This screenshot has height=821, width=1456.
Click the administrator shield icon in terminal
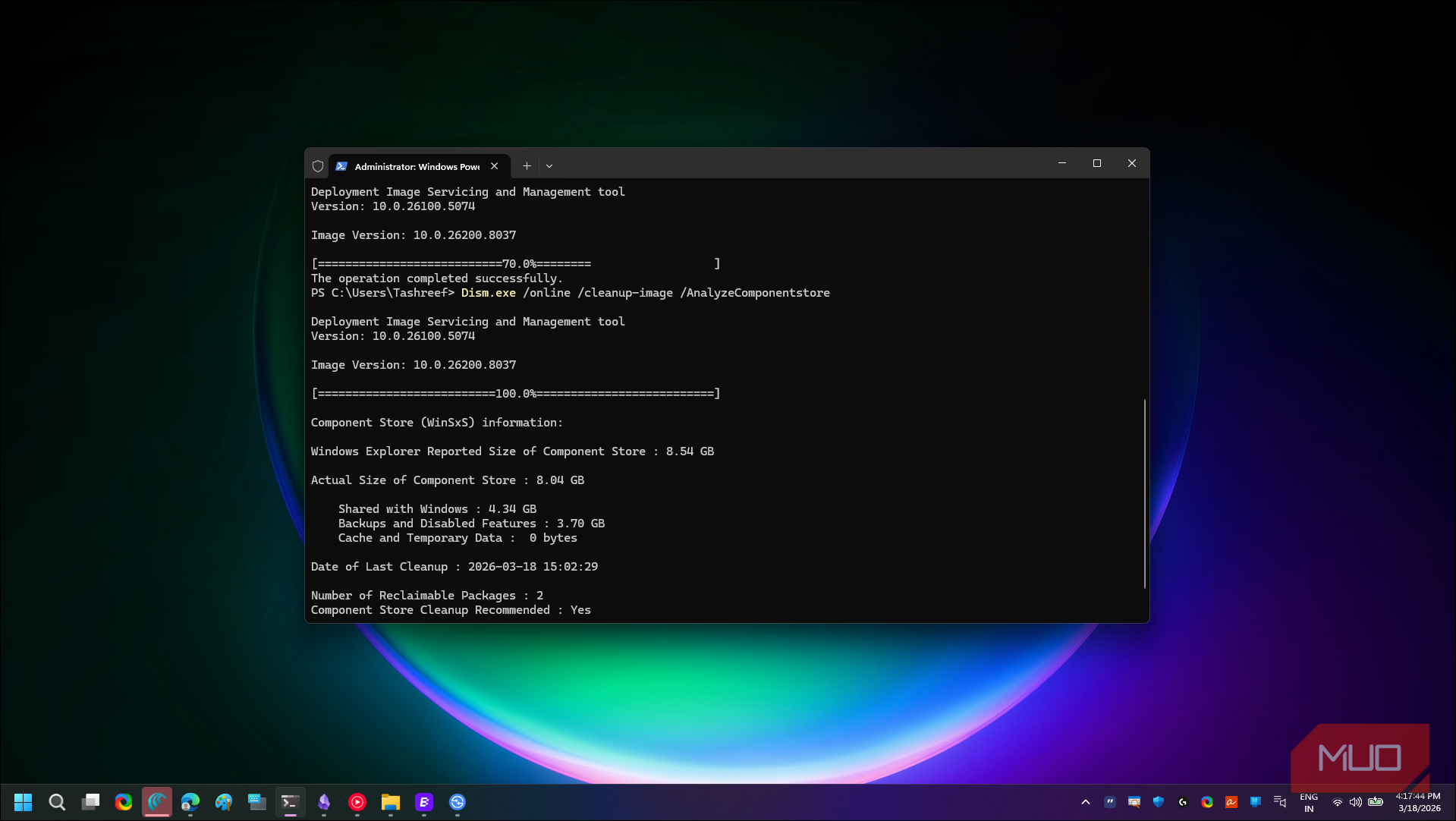[x=318, y=166]
